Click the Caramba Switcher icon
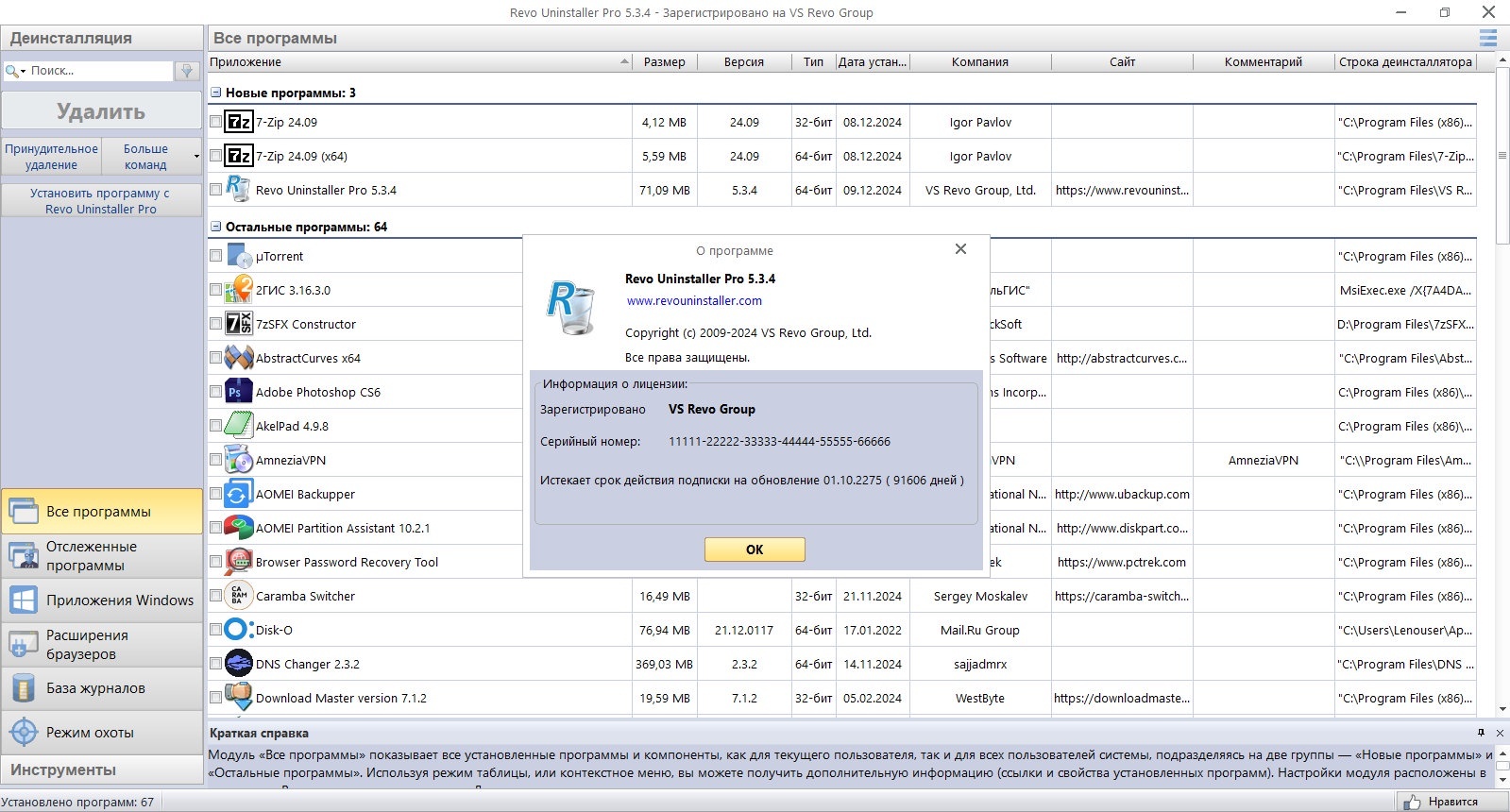The height and width of the screenshot is (812, 1510). 239,596
